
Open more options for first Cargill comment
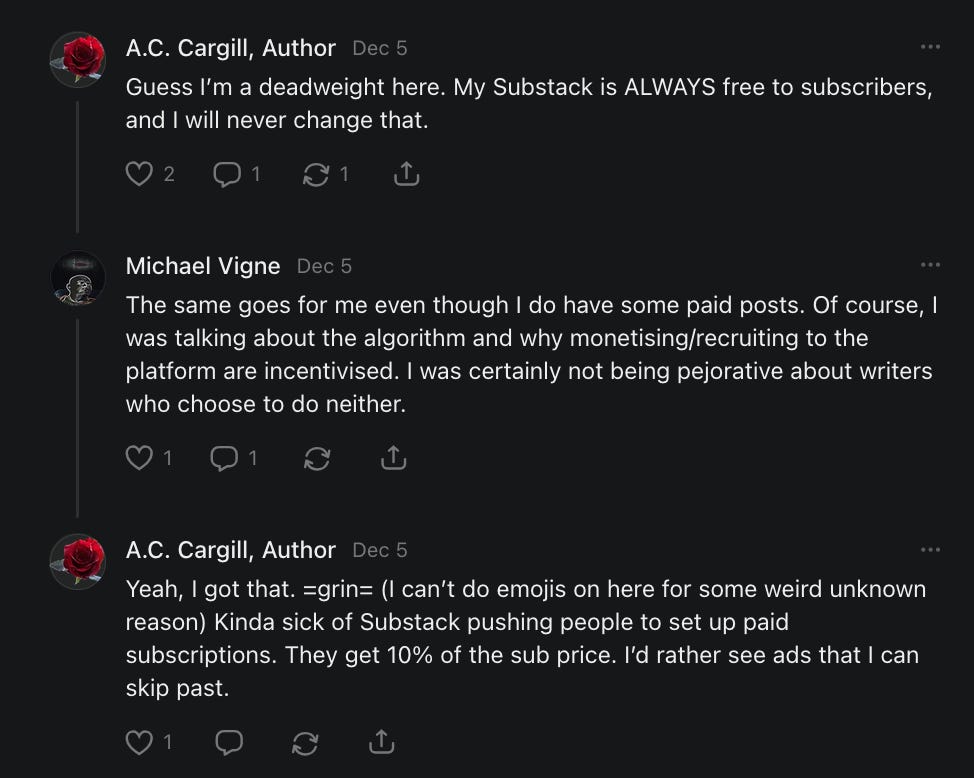[930, 47]
